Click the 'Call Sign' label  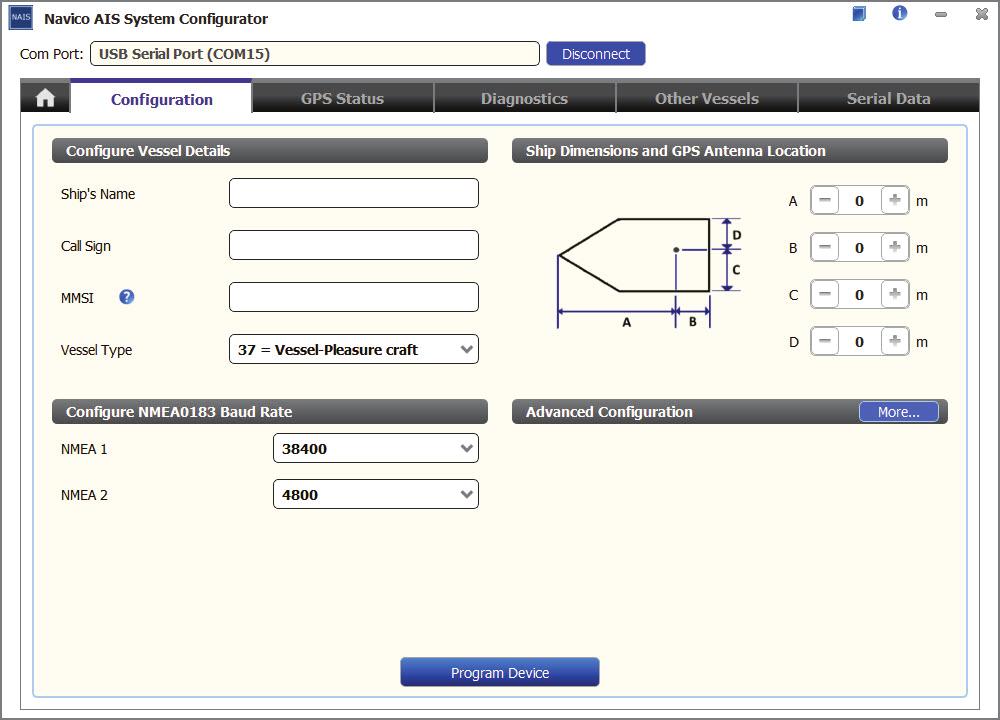click(85, 246)
